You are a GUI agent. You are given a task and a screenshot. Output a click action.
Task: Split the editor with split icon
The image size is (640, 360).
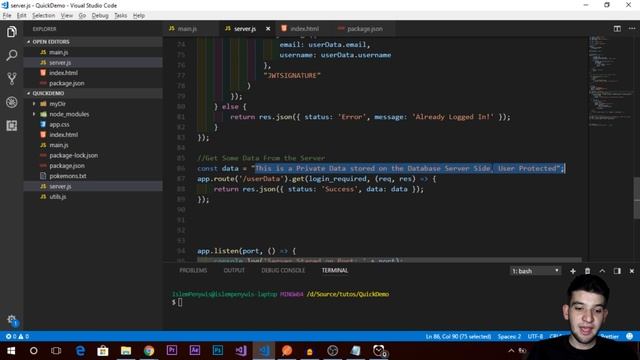(617, 29)
